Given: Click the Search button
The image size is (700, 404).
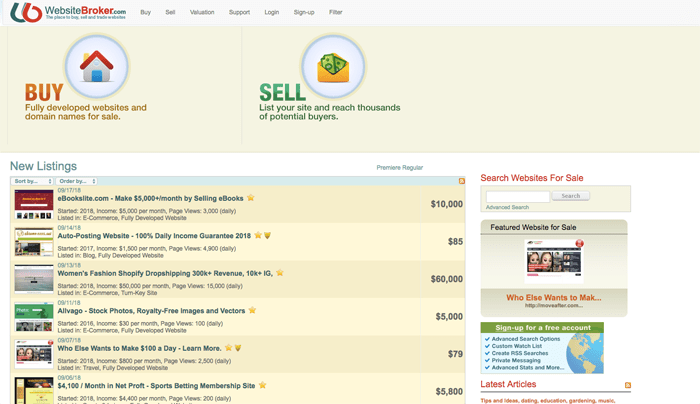Looking at the screenshot, I should pos(571,196).
